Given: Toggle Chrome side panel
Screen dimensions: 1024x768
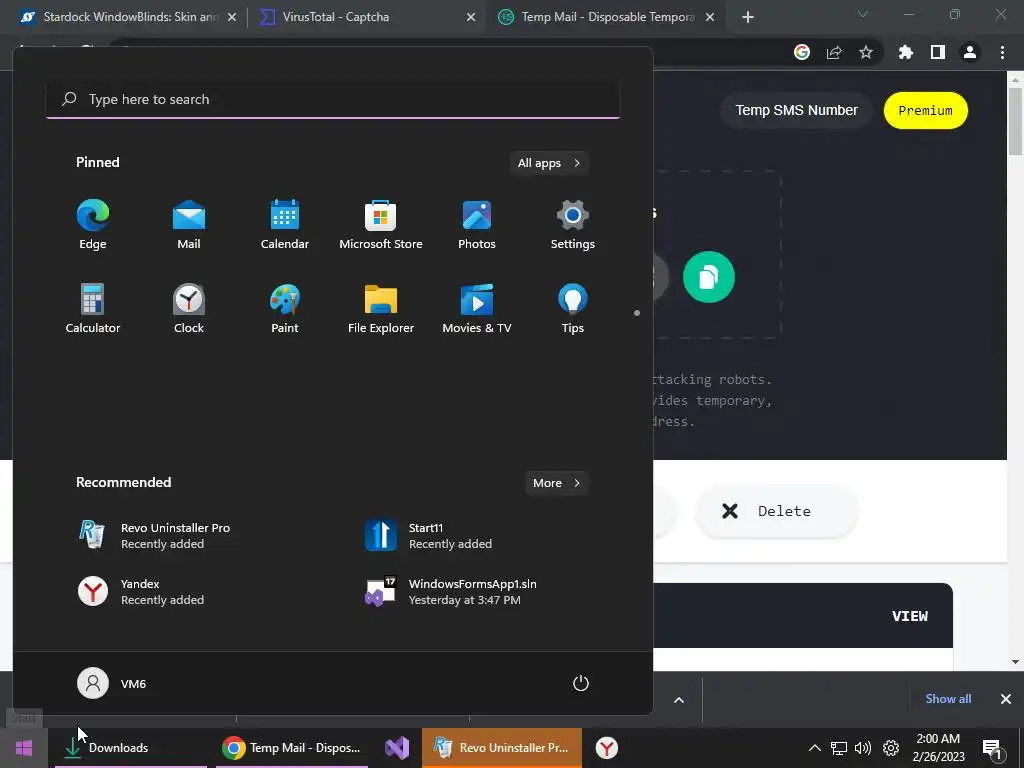Looking at the screenshot, I should (x=938, y=52).
